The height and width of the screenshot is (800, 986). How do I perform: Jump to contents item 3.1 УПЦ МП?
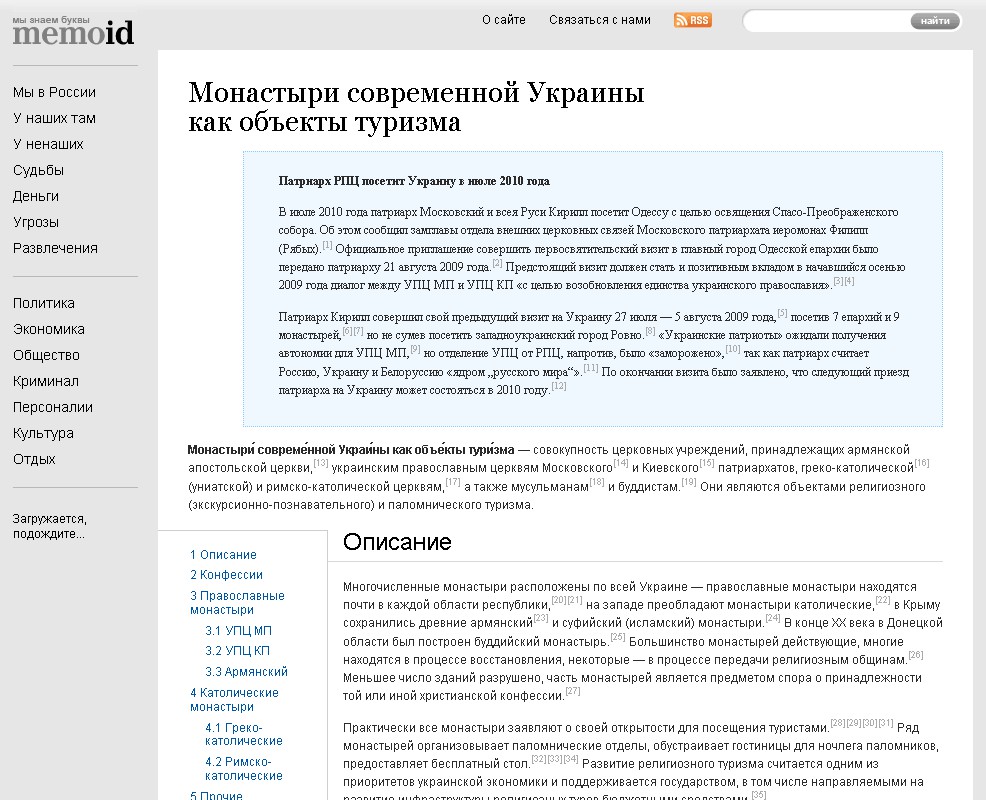coord(238,631)
